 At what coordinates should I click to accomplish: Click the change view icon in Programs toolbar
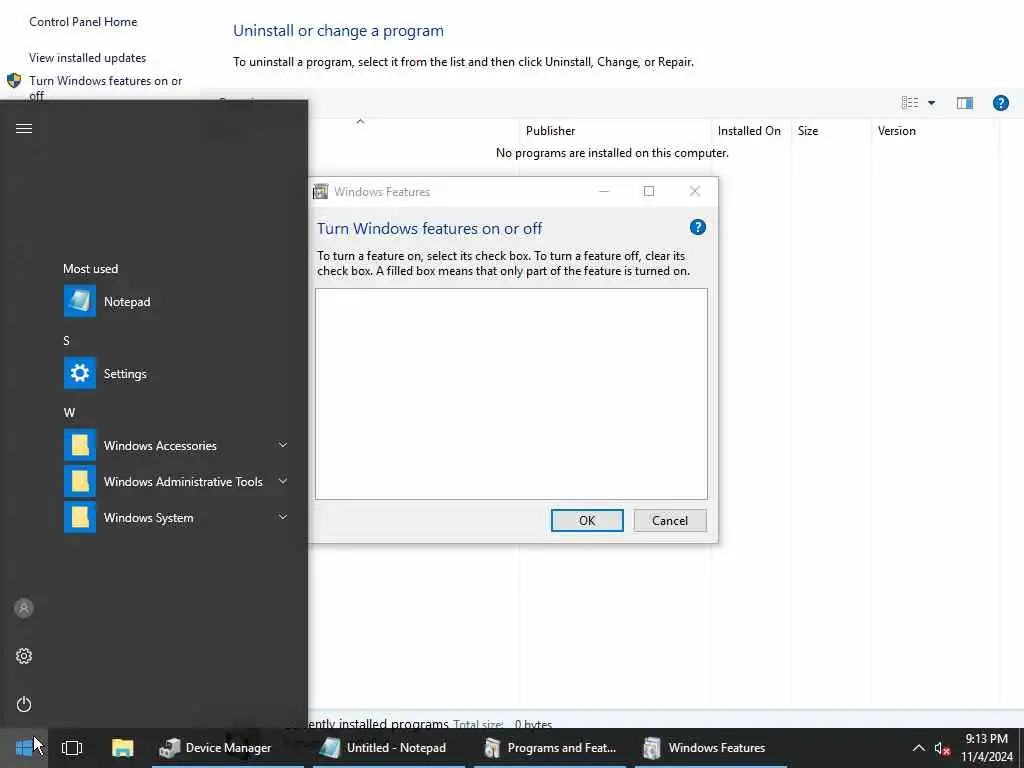(x=910, y=103)
